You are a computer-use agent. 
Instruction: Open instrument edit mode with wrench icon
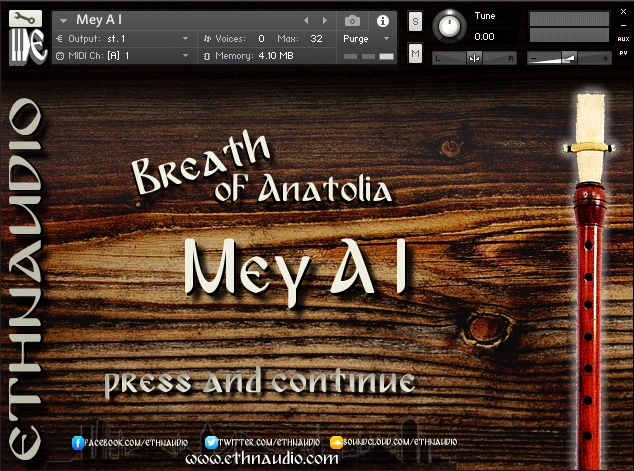(x=25, y=18)
